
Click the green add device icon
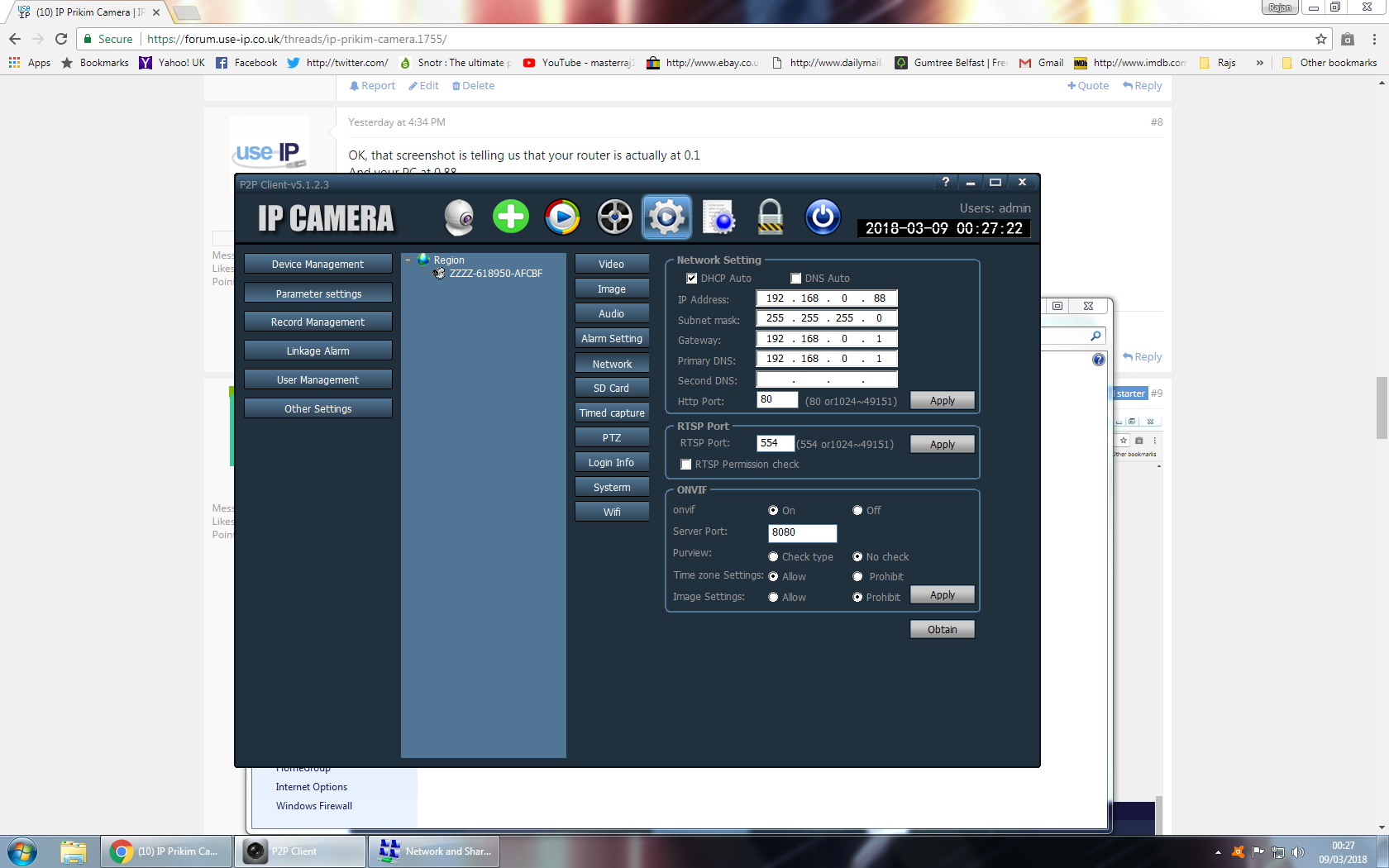tap(511, 217)
